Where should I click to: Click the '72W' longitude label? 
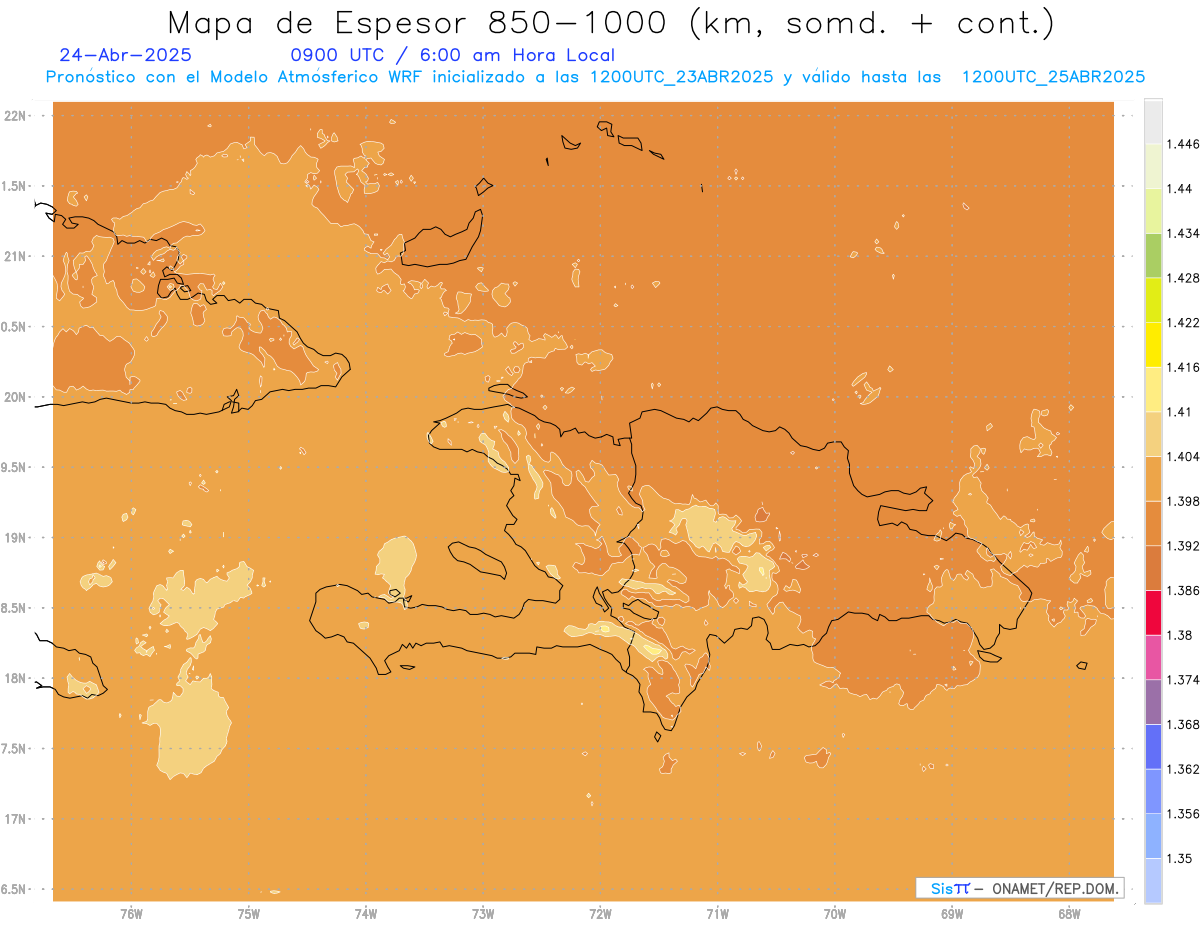(x=600, y=913)
